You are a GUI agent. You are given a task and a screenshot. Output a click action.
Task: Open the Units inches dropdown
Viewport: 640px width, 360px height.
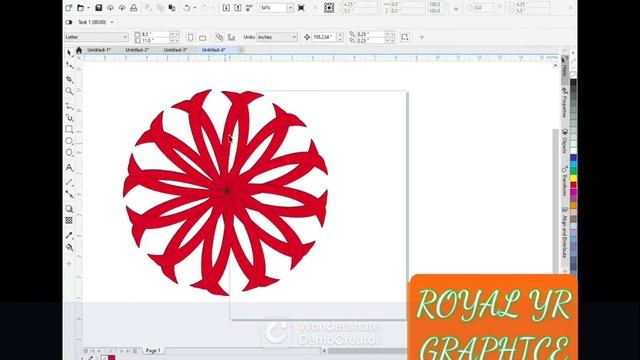click(x=294, y=37)
